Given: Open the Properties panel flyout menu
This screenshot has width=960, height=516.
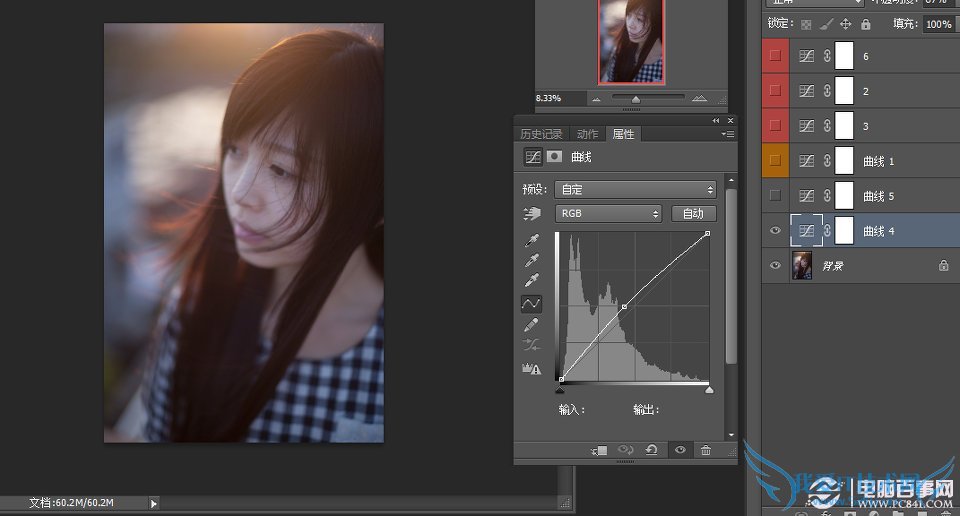Looking at the screenshot, I should tap(728, 134).
